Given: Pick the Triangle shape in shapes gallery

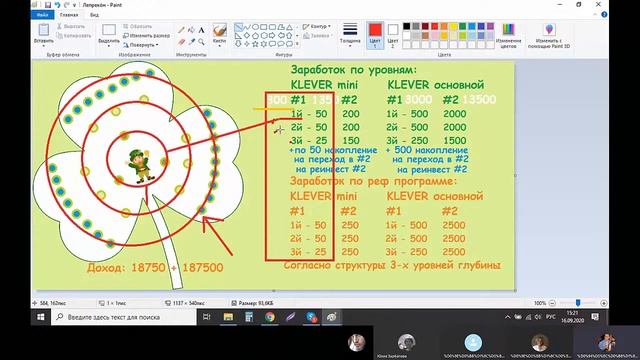Looking at the screenshot, I should tap(289, 27).
